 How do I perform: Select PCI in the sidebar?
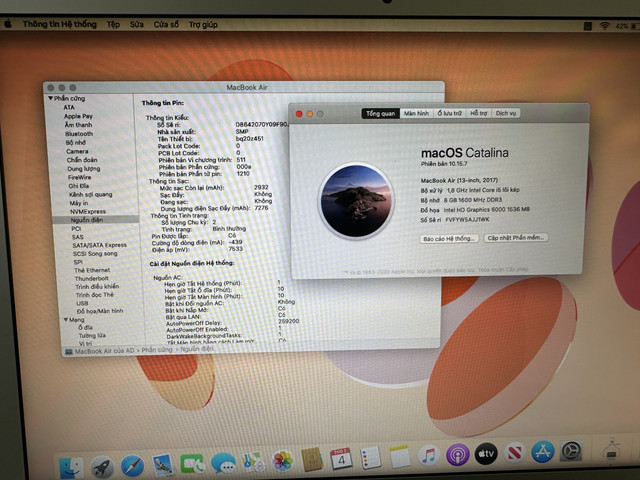(x=76, y=229)
